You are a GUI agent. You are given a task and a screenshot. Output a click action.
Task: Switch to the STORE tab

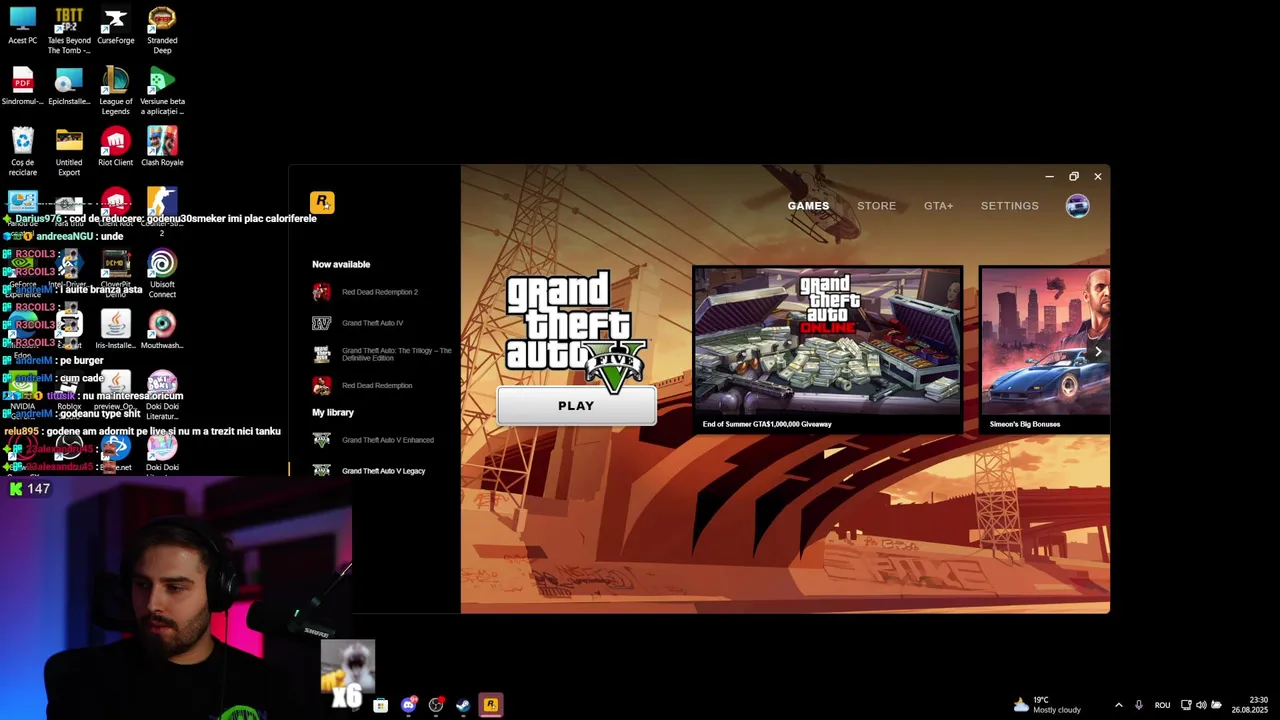pyautogui.click(x=876, y=206)
